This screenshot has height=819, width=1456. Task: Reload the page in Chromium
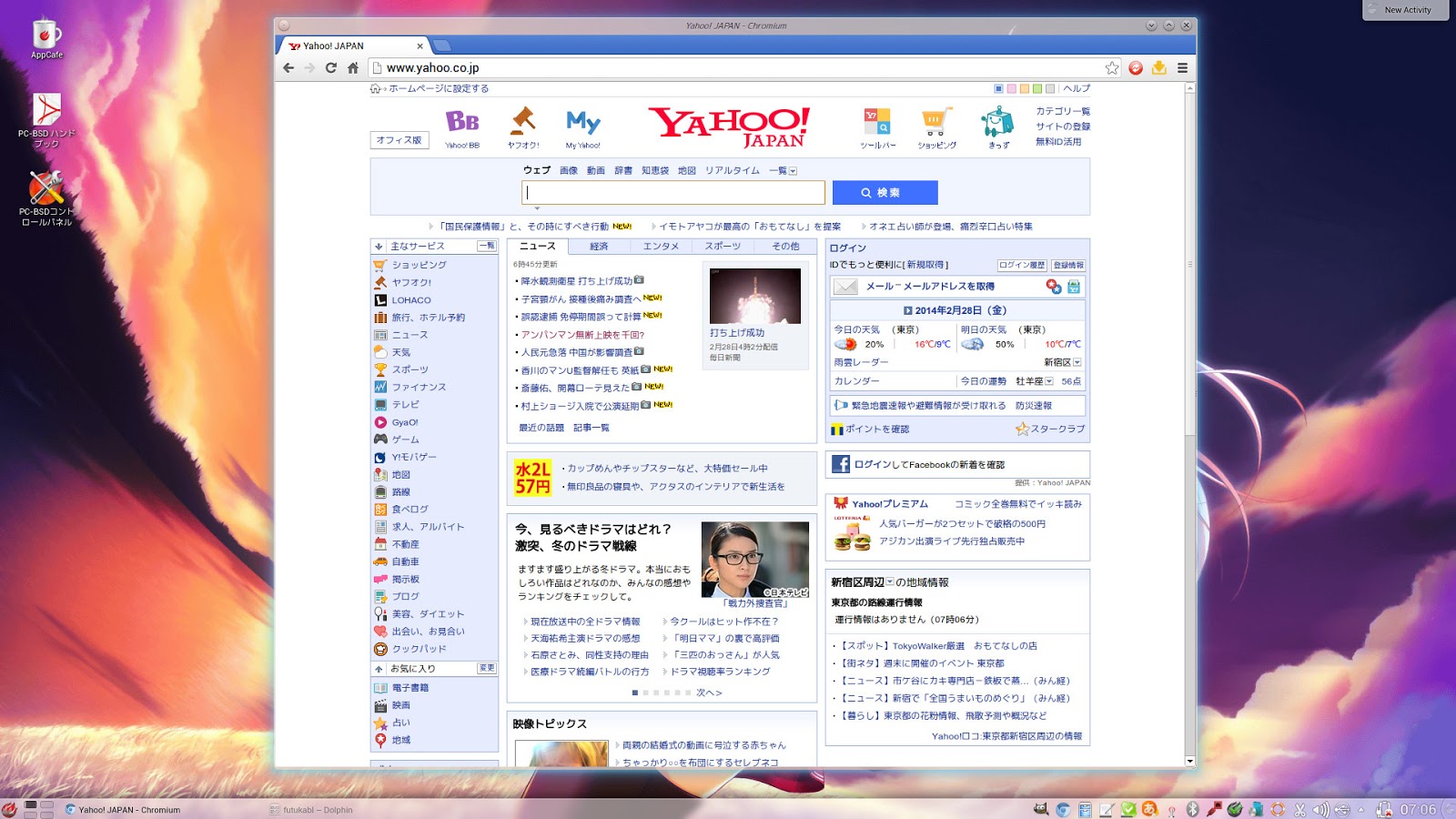[331, 67]
